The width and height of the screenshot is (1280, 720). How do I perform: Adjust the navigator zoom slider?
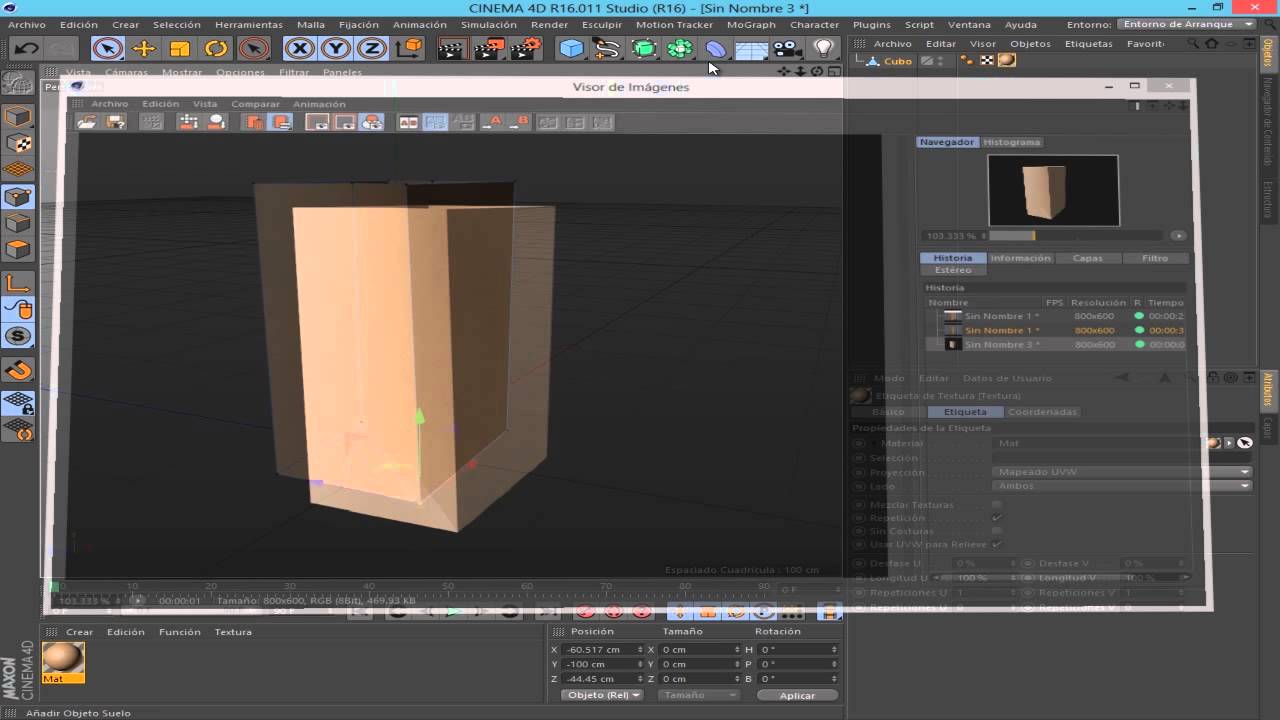click(1075, 236)
